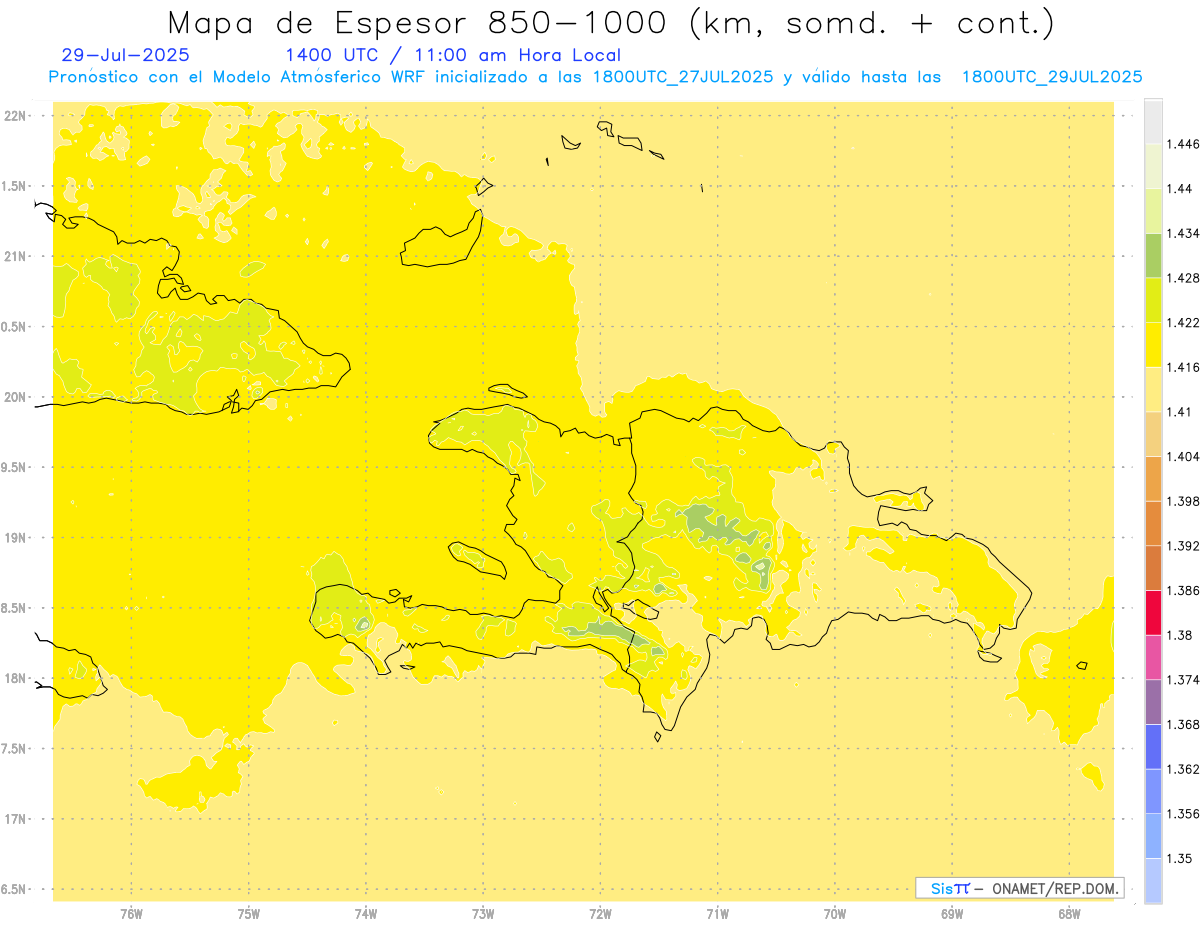Image resolution: width=1200 pixels, height=927 pixels.
Task: Click the '6.5N' latitude label
Action: (x=15, y=889)
